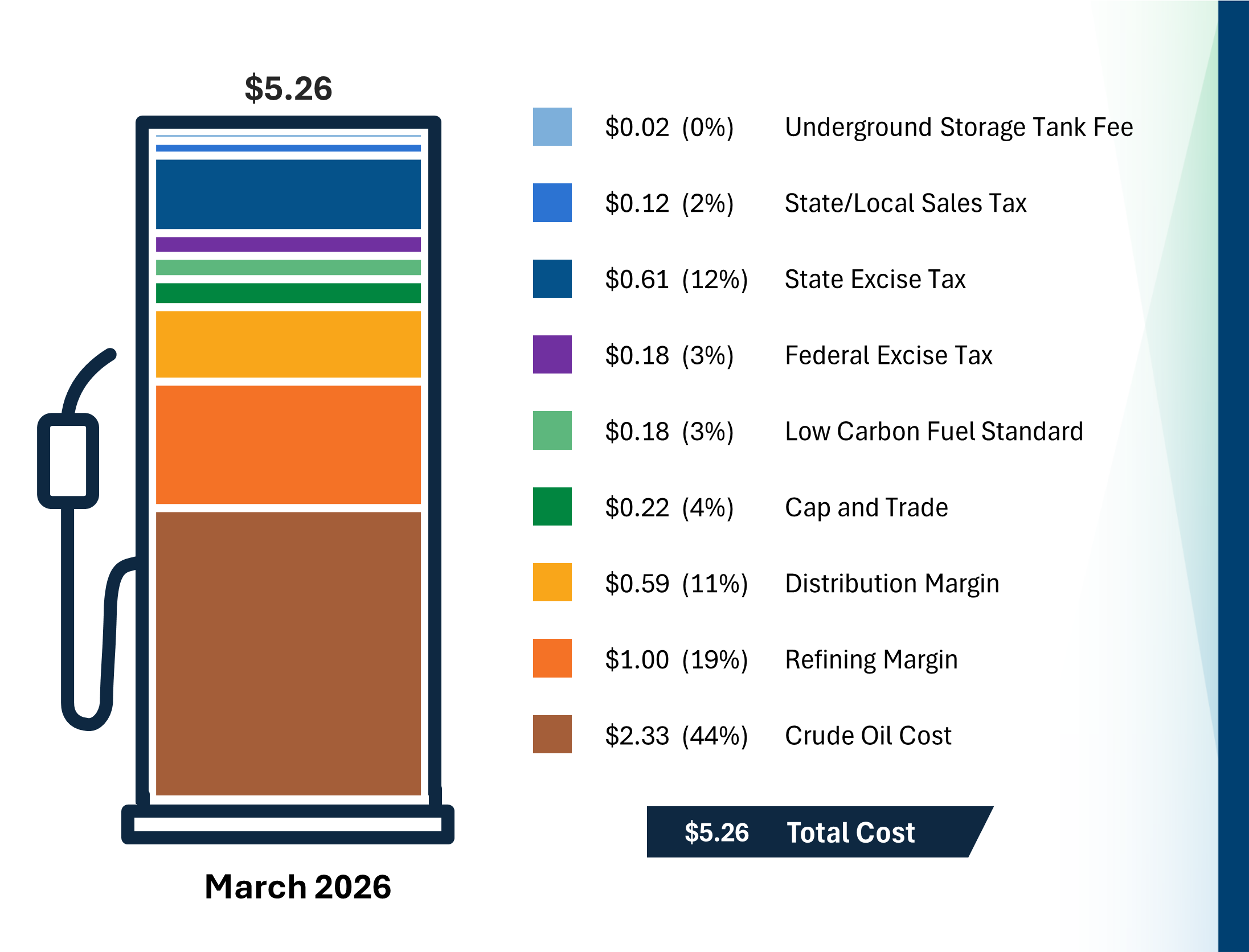Image resolution: width=1249 pixels, height=952 pixels.
Task: Click the State/Local Sales Tax legend swatch
Action: point(552,203)
